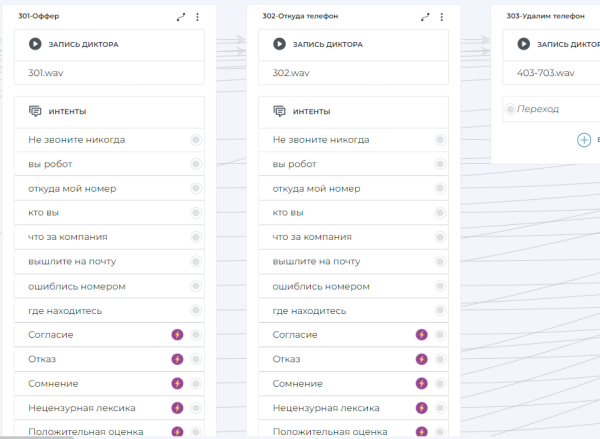600x439 pixels.
Task: Play the announcer recording in block 303-Удалим телефон
Action: tap(524, 44)
